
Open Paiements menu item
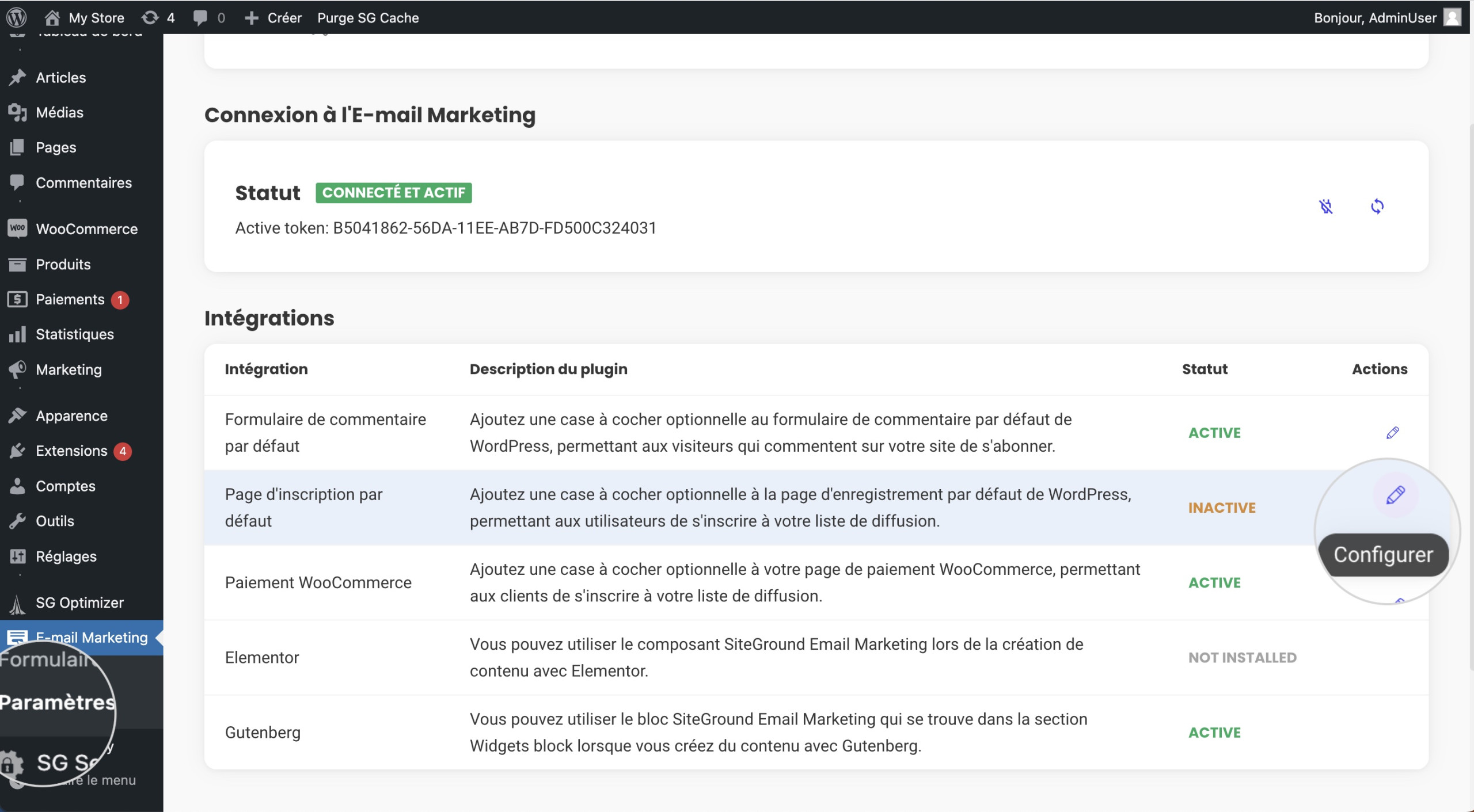[70, 299]
